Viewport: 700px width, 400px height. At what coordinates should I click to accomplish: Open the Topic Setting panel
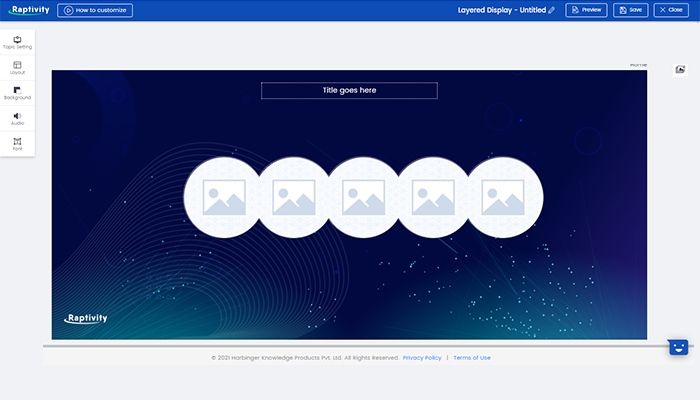pyautogui.click(x=17, y=42)
